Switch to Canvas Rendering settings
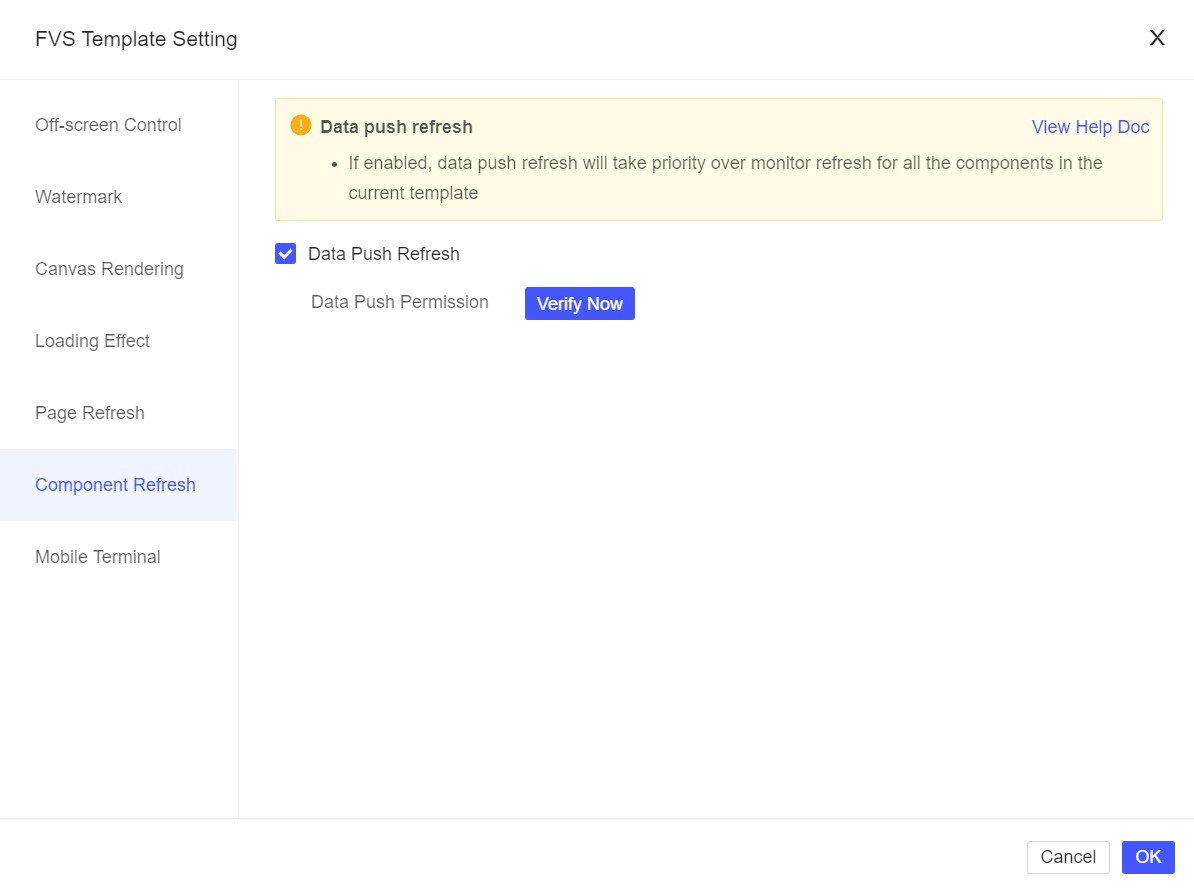1194x893 pixels. tap(109, 269)
